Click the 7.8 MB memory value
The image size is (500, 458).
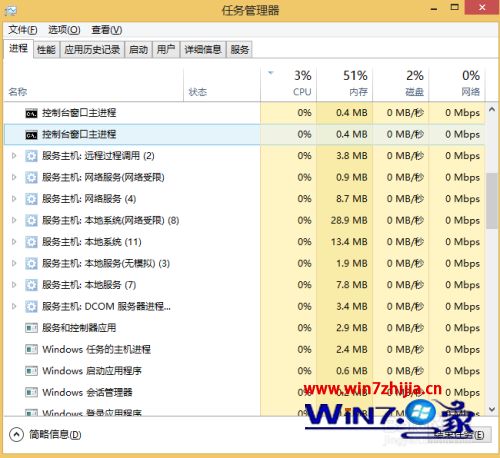pos(352,285)
